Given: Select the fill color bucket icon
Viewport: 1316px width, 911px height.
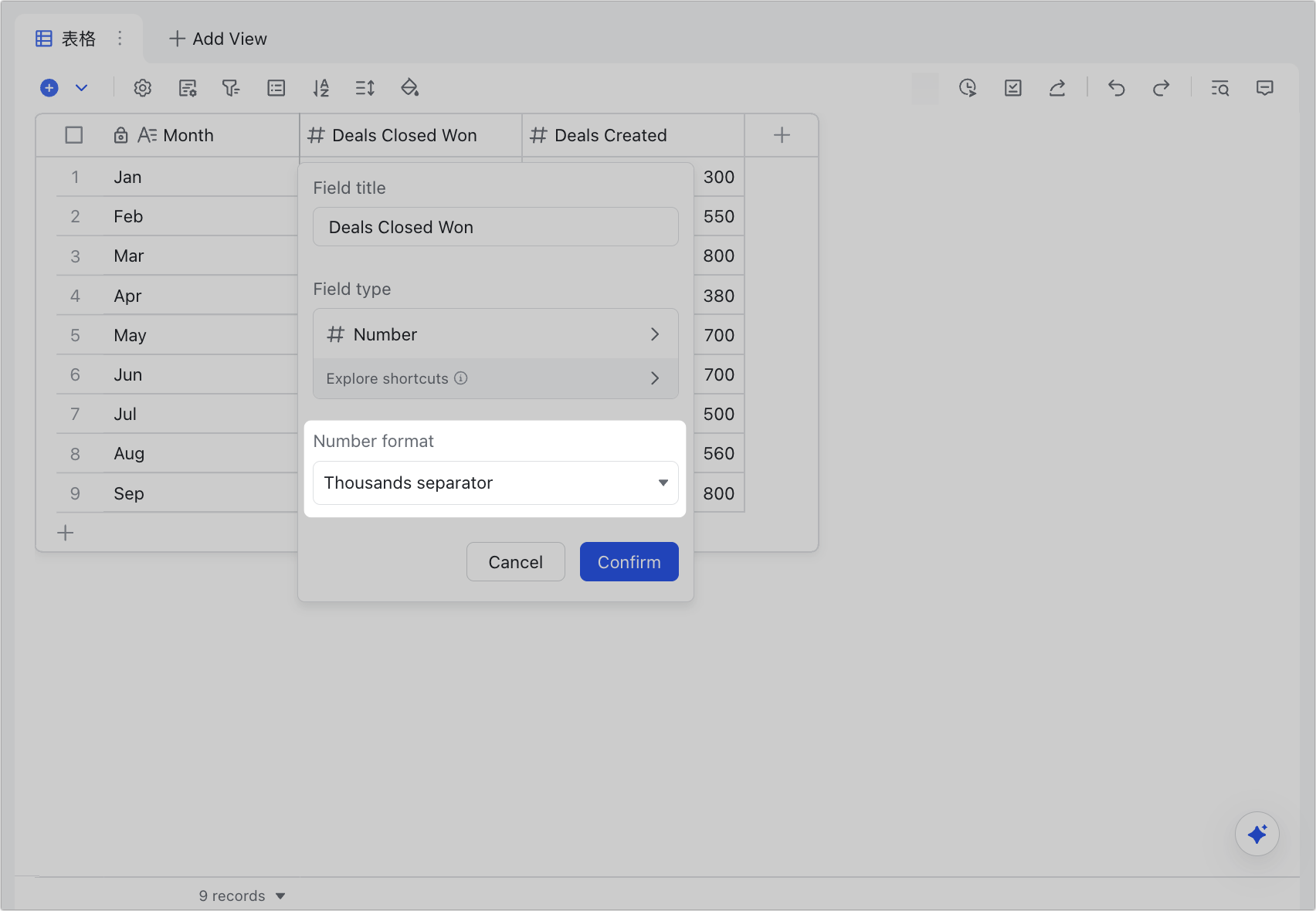Looking at the screenshot, I should 410,88.
